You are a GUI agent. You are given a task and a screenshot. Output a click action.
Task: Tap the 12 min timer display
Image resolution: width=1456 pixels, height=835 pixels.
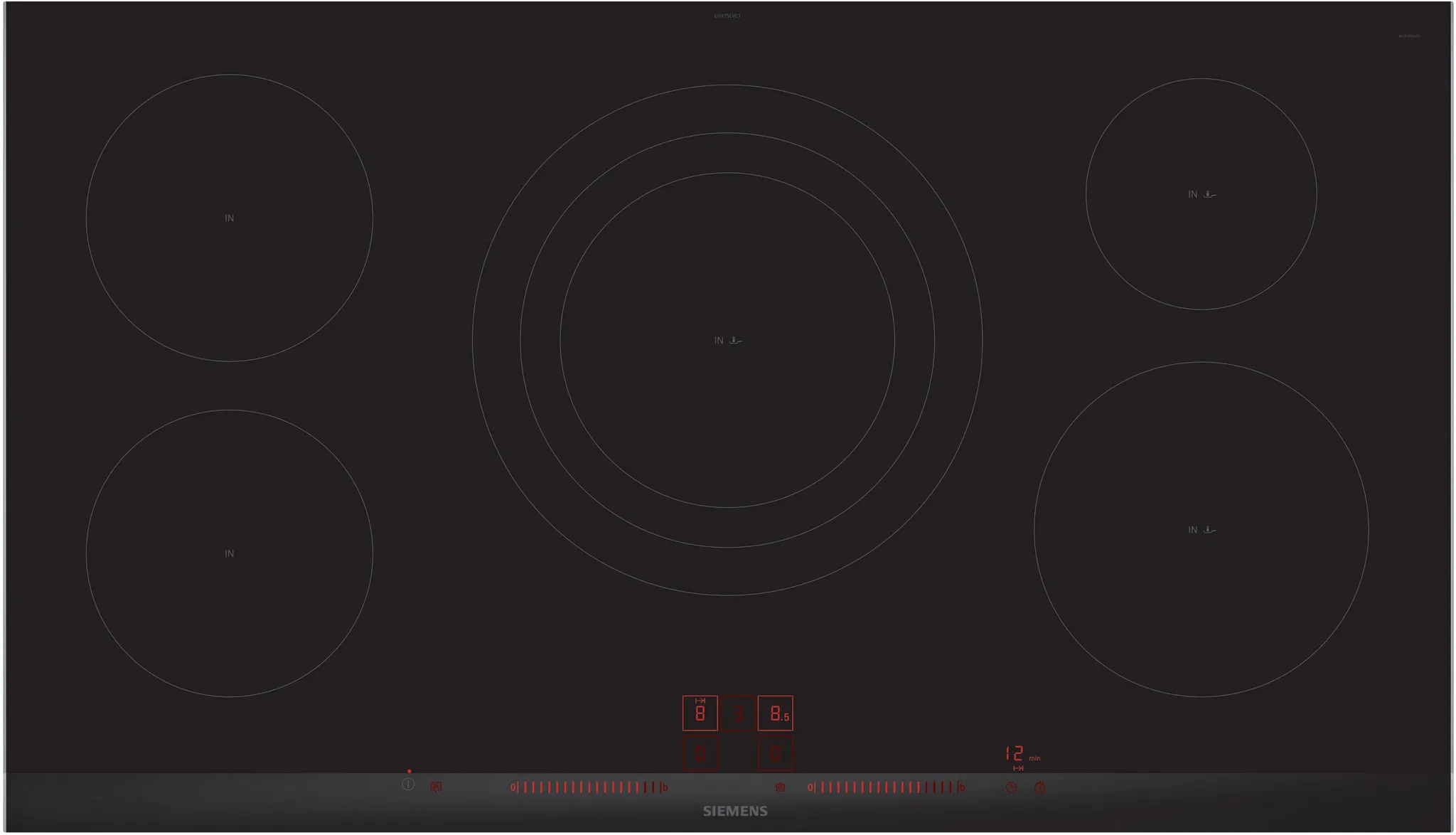(x=1015, y=753)
